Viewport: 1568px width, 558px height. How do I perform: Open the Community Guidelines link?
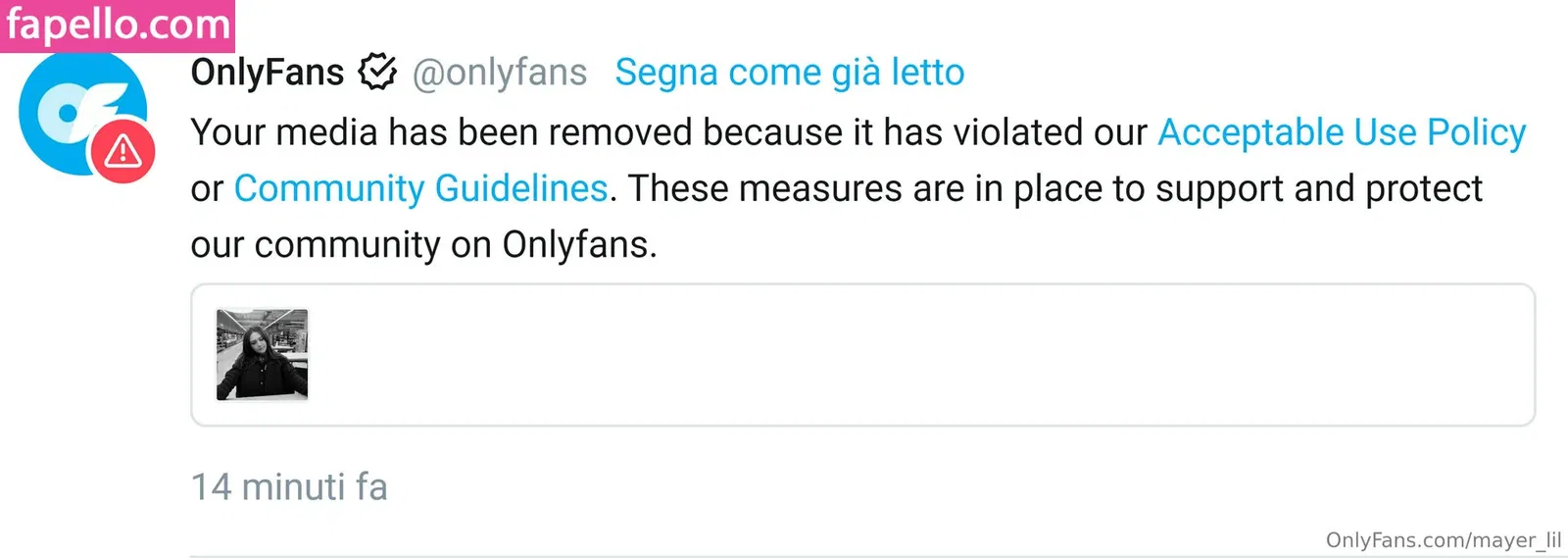[420, 188]
